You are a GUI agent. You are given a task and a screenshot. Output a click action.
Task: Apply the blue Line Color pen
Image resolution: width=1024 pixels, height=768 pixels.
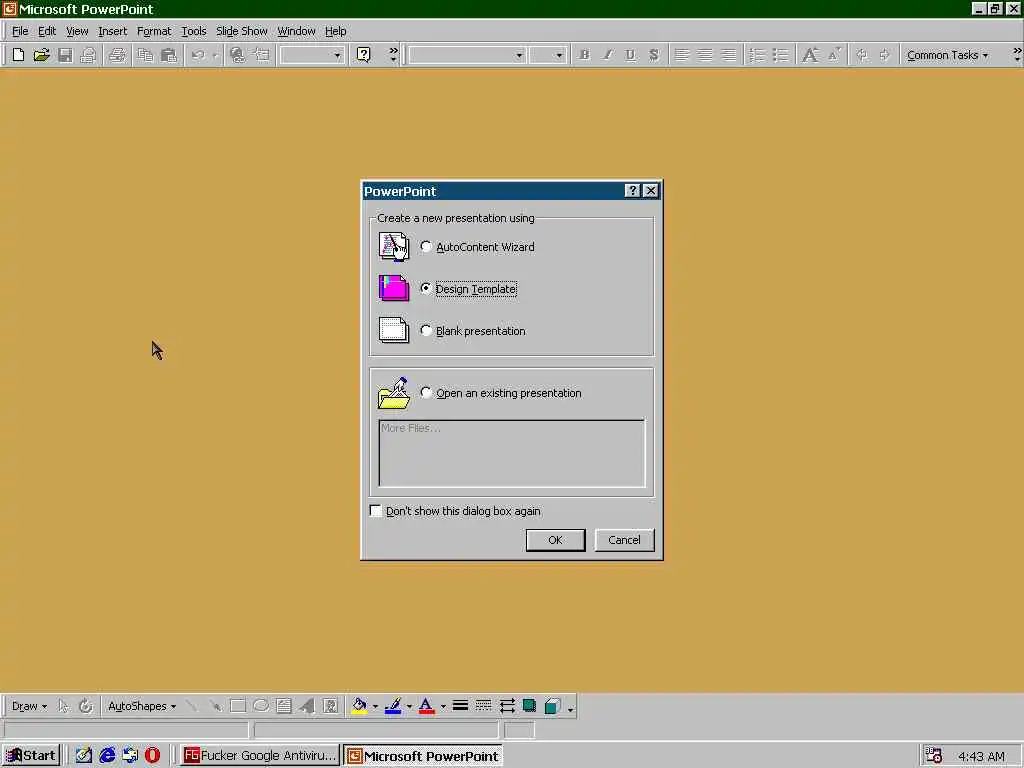click(x=393, y=706)
